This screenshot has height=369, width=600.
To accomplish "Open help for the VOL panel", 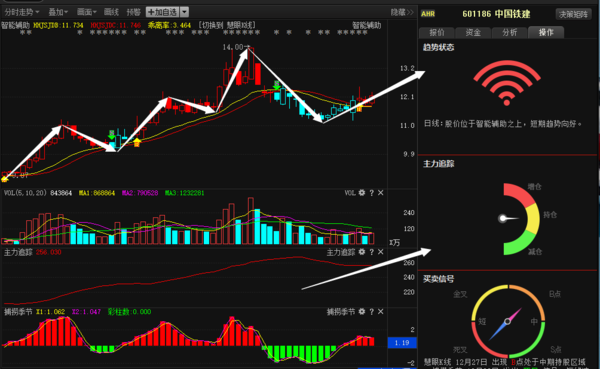I will pos(372,193).
